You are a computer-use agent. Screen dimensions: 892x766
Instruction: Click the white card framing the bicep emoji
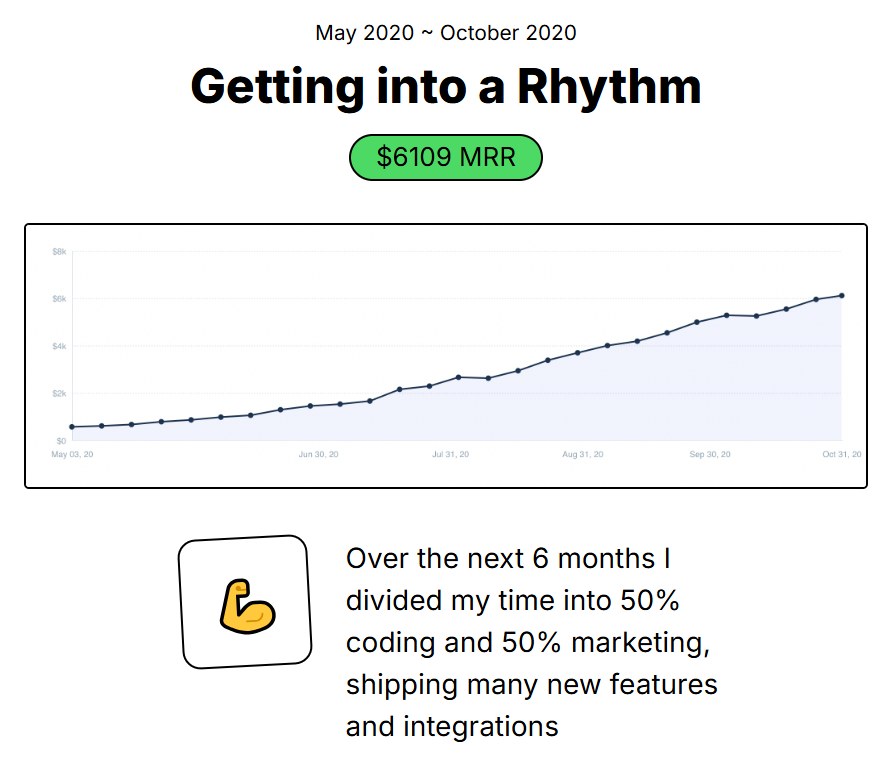[245, 602]
